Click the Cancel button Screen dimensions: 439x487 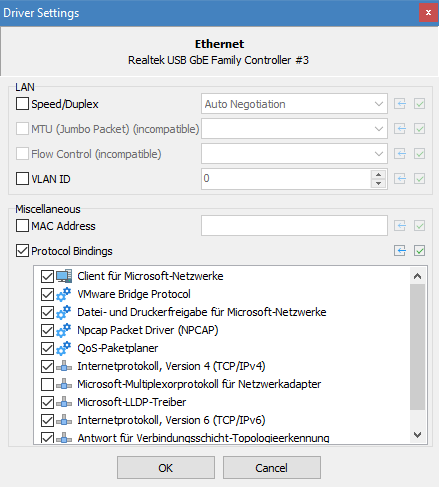pos(272,468)
